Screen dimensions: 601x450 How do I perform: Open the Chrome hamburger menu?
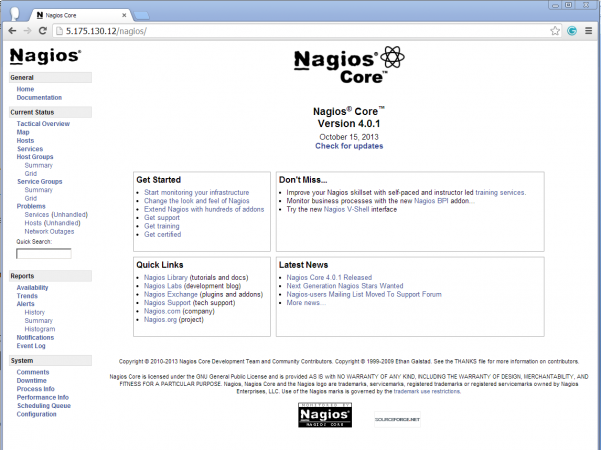point(589,31)
